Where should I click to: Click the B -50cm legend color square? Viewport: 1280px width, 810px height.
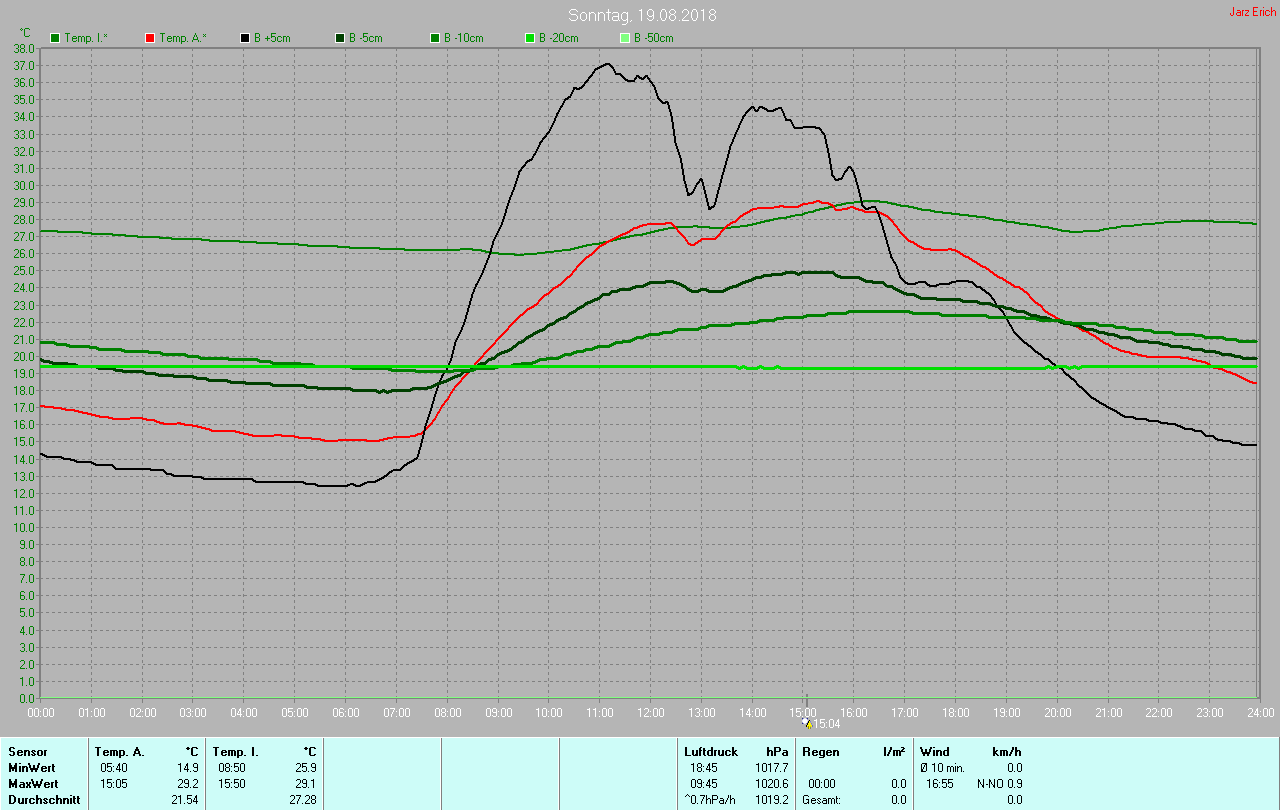625,37
